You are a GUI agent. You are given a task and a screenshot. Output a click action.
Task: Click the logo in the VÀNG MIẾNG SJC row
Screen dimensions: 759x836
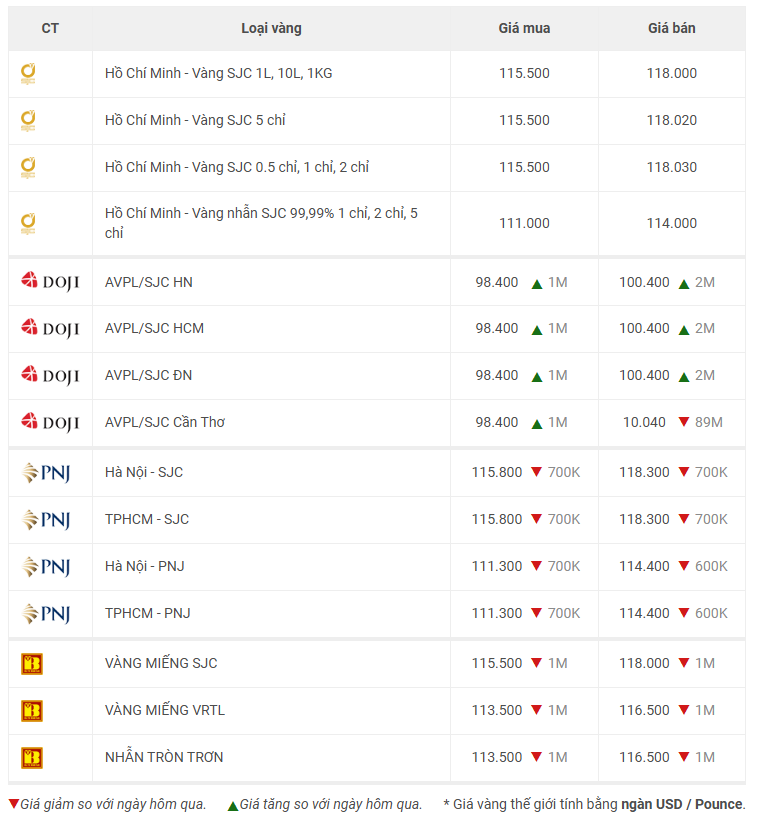(32, 664)
